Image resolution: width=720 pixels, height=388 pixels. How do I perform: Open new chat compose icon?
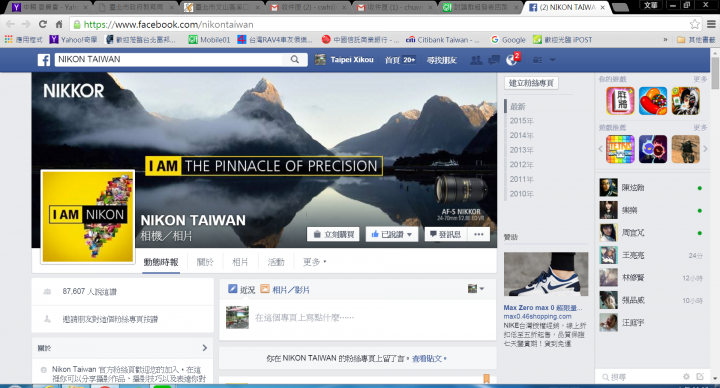[700, 377]
